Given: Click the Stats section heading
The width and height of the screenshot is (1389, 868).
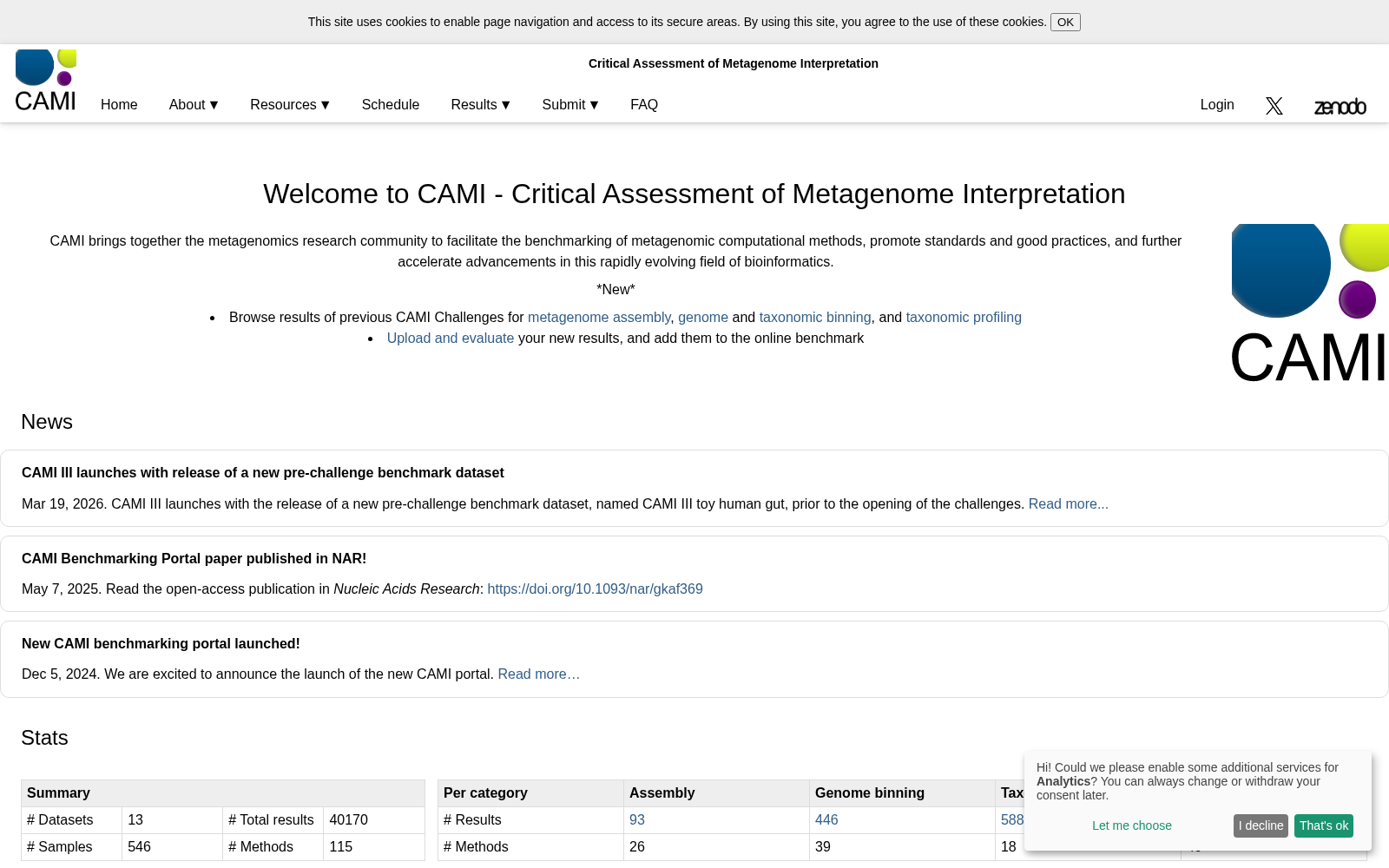Looking at the screenshot, I should point(44,738).
